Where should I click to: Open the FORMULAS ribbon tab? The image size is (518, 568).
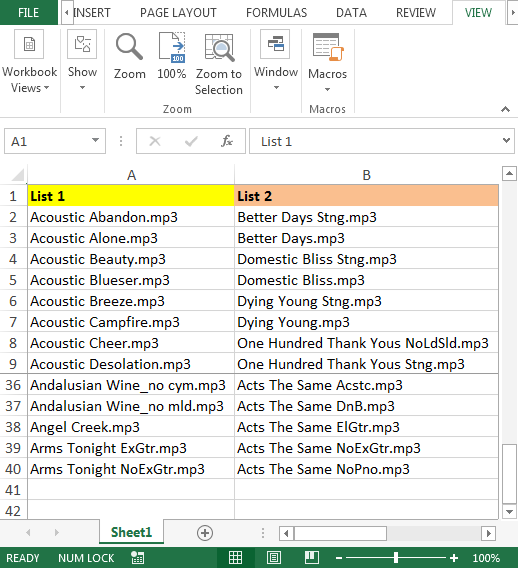[x=276, y=13]
